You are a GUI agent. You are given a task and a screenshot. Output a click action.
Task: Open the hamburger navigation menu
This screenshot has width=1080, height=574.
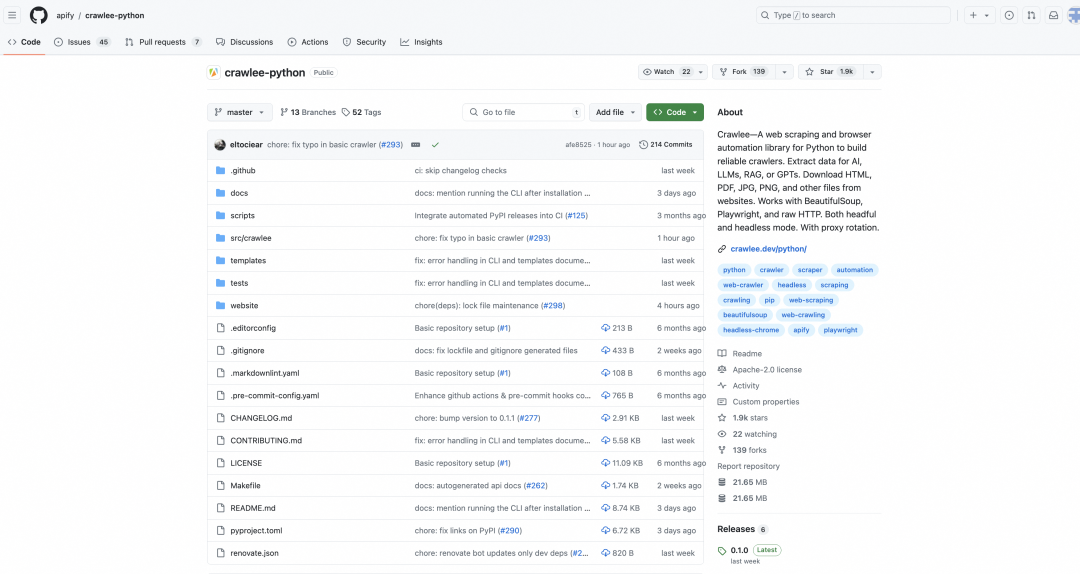[12, 15]
